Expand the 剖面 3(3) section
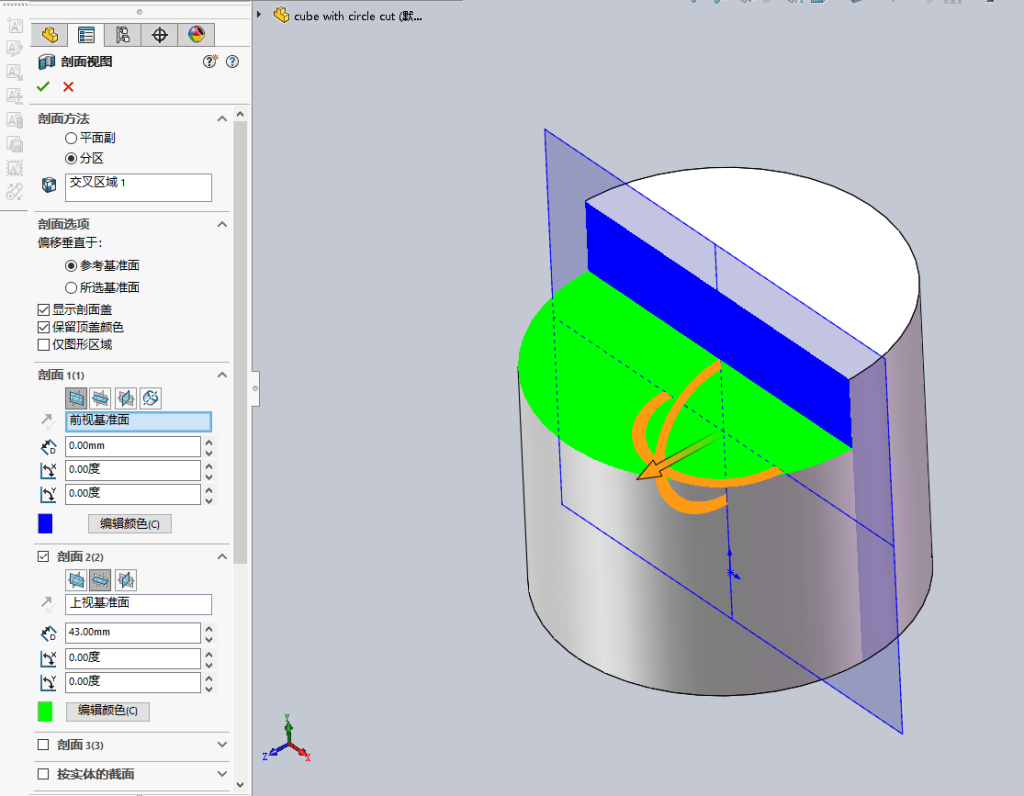 pyautogui.click(x=222, y=744)
